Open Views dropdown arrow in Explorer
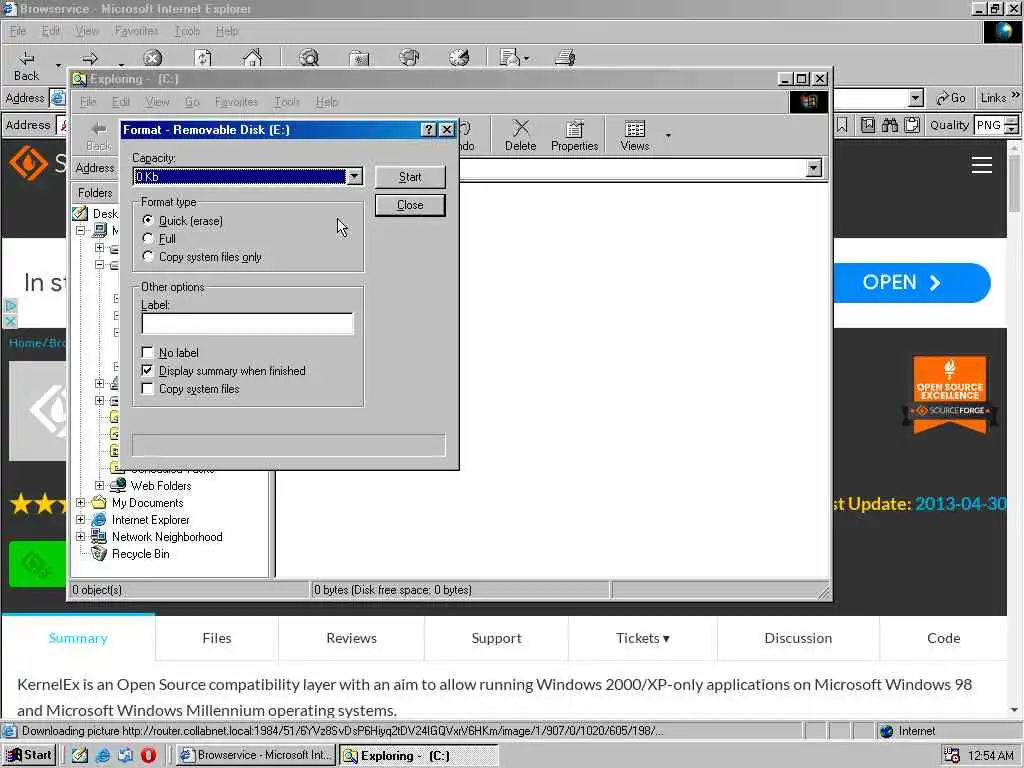Image resolution: width=1024 pixels, height=768 pixels. click(667, 135)
